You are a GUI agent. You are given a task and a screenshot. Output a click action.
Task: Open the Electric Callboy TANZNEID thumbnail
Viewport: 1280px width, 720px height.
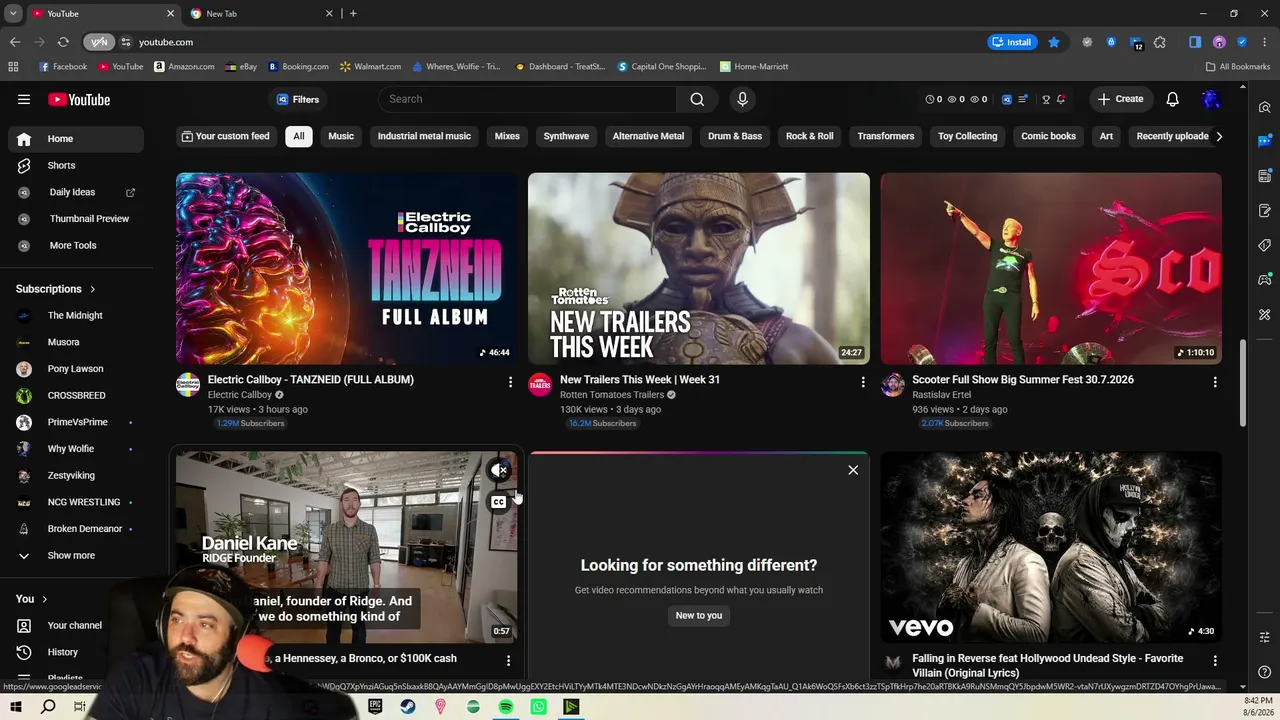(x=347, y=269)
